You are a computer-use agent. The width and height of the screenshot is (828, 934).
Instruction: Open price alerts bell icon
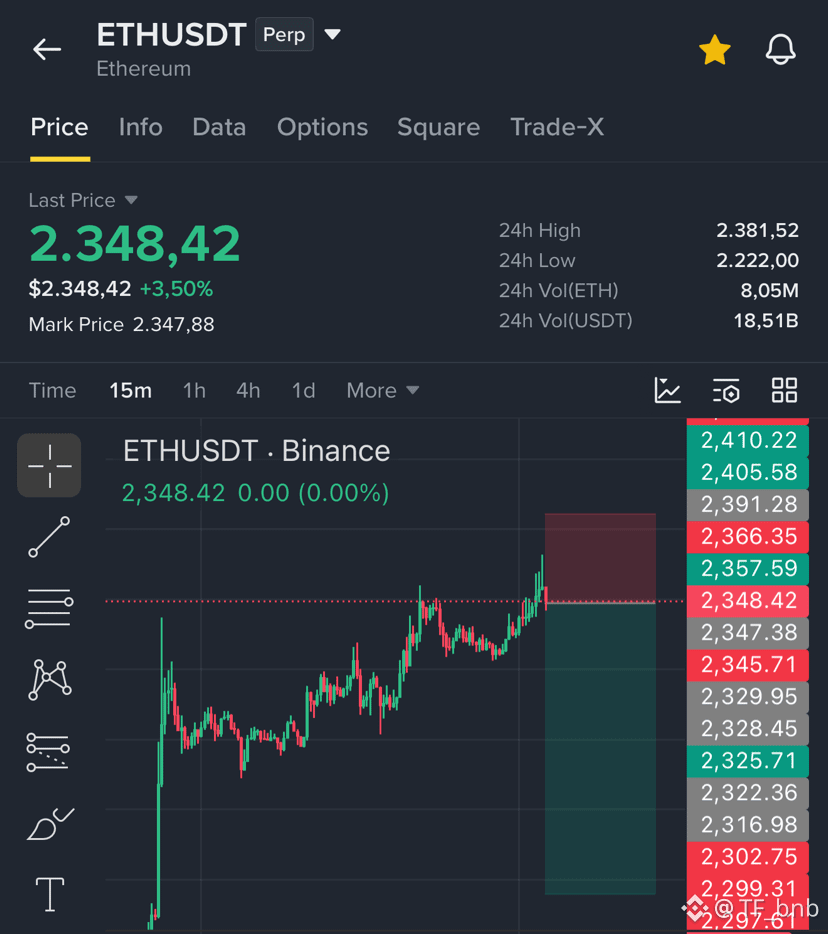780,50
